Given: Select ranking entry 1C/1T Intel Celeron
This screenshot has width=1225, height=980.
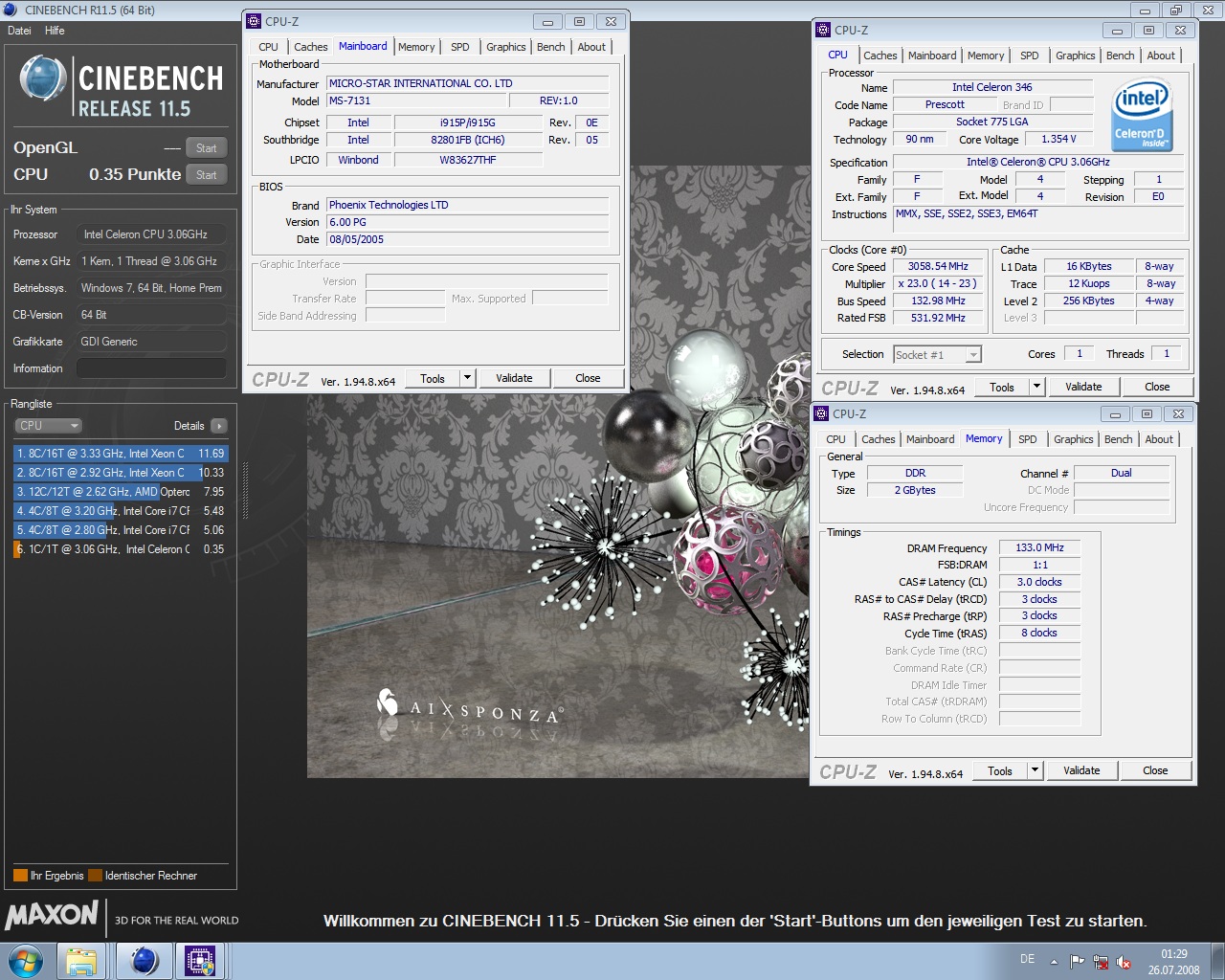Looking at the screenshot, I should coord(121,549).
